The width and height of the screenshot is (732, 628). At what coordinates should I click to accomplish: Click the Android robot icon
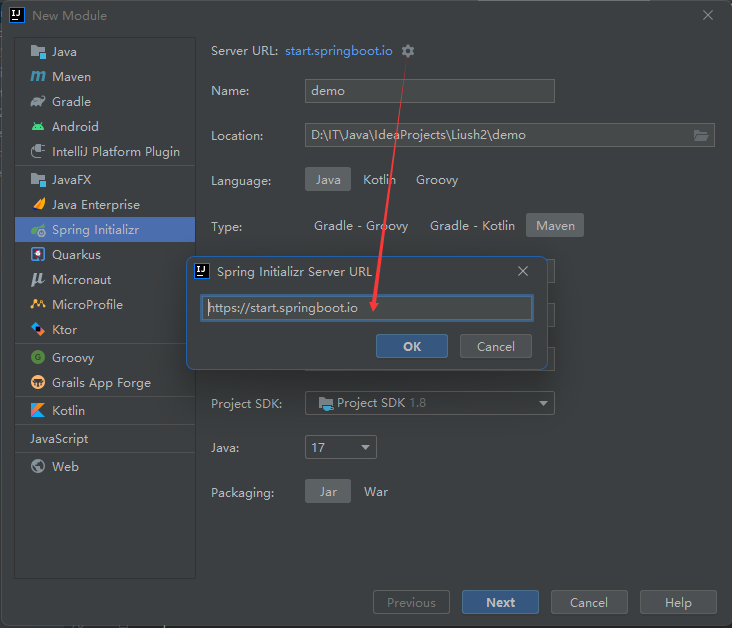tap(38, 126)
